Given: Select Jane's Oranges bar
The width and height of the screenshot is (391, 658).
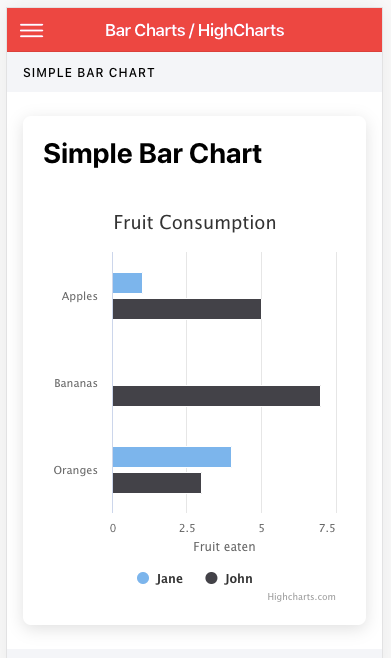Looking at the screenshot, I should [172, 457].
